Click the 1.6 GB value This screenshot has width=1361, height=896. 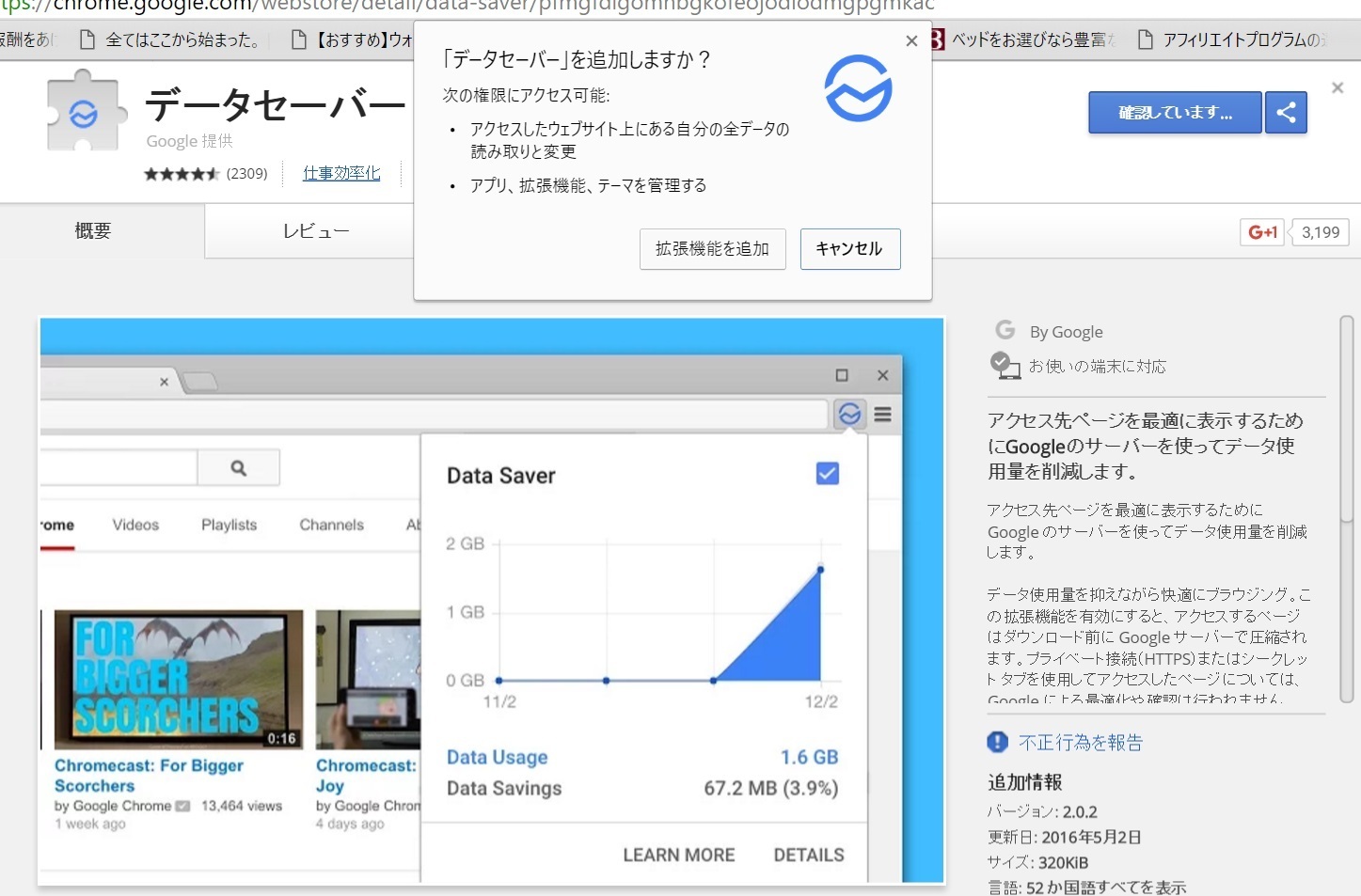click(x=809, y=757)
